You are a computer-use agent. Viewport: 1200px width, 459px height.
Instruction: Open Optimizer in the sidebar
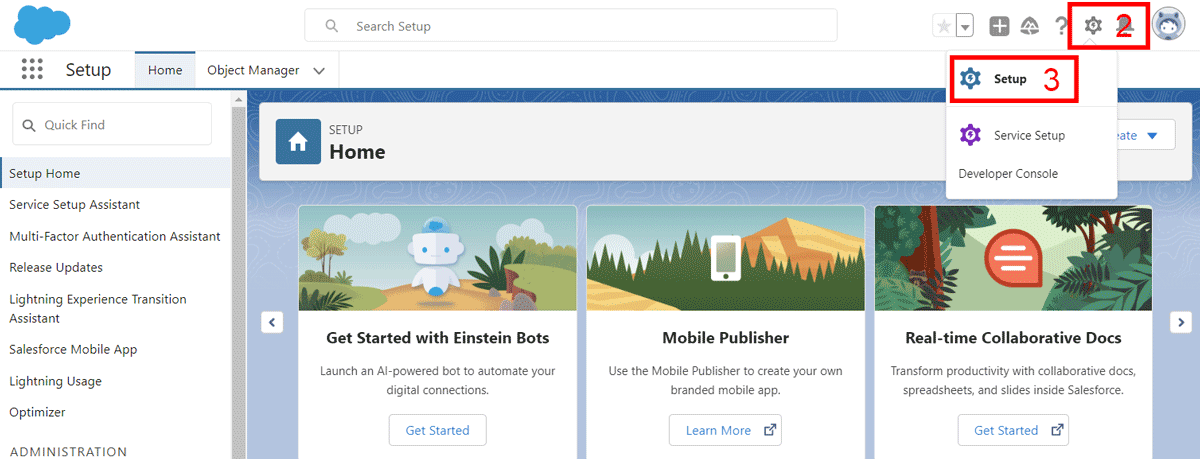click(x=37, y=412)
